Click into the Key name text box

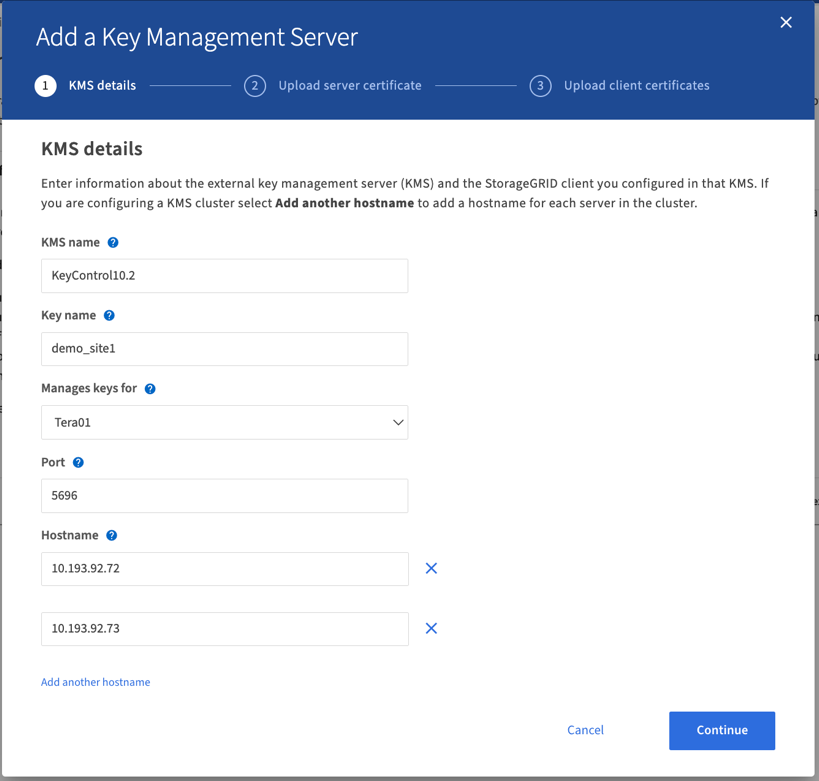point(224,349)
